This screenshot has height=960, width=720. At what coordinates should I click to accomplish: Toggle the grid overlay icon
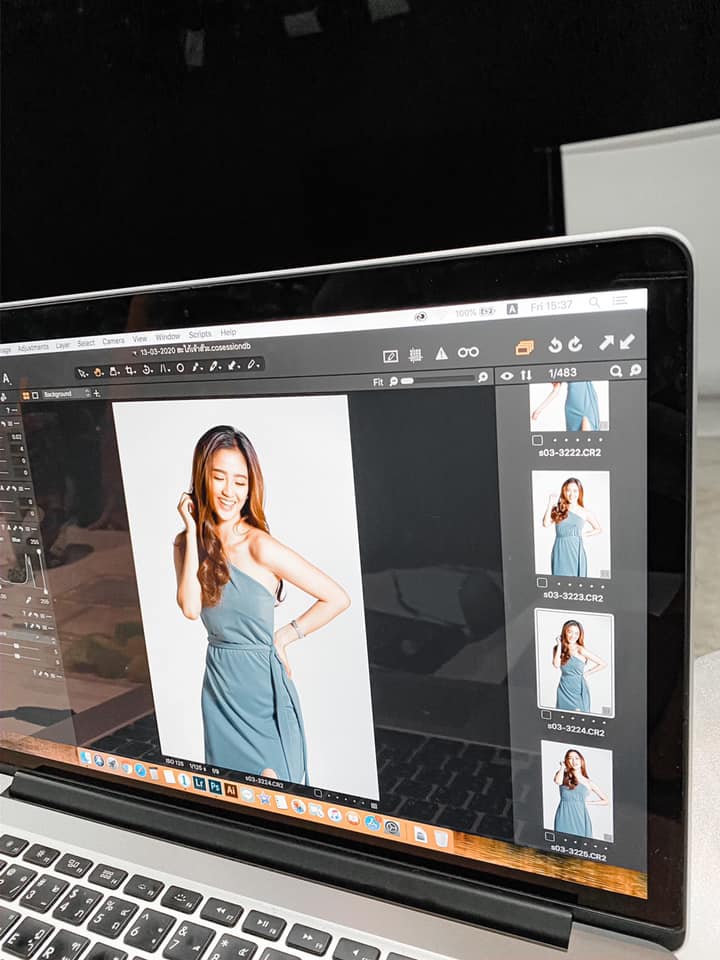(415, 355)
